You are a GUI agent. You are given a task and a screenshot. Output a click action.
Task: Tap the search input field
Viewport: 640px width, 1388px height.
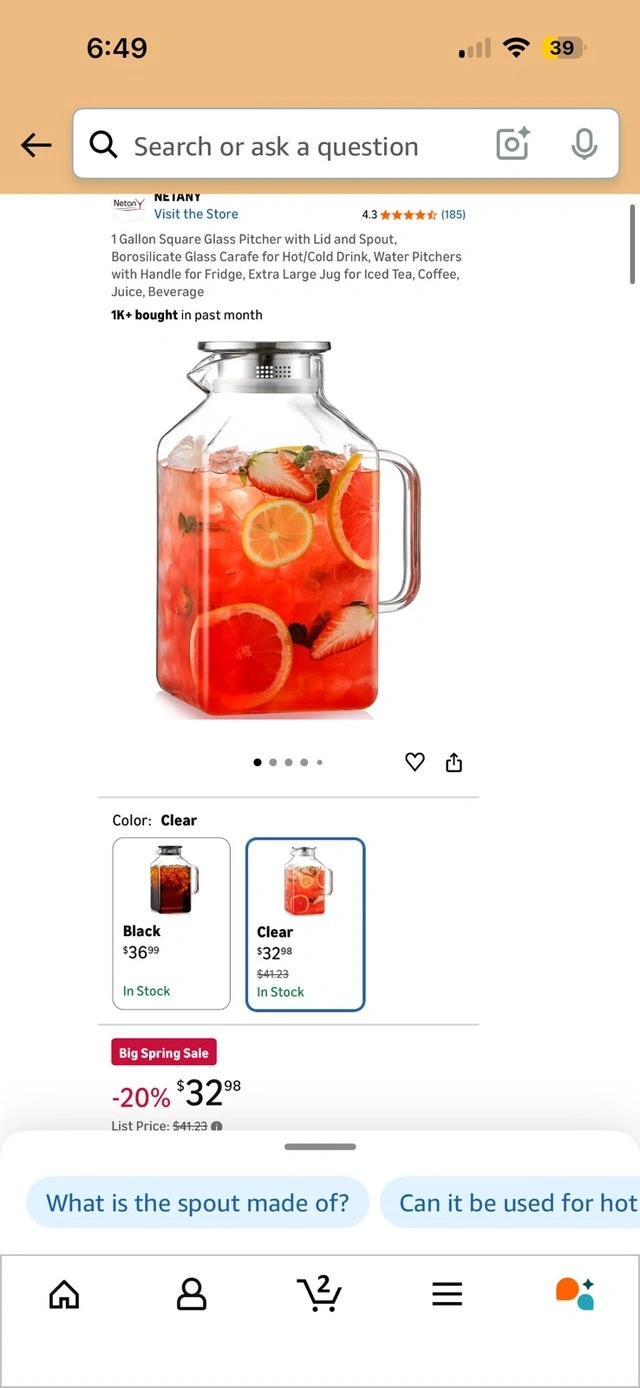pyautogui.click(x=300, y=146)
